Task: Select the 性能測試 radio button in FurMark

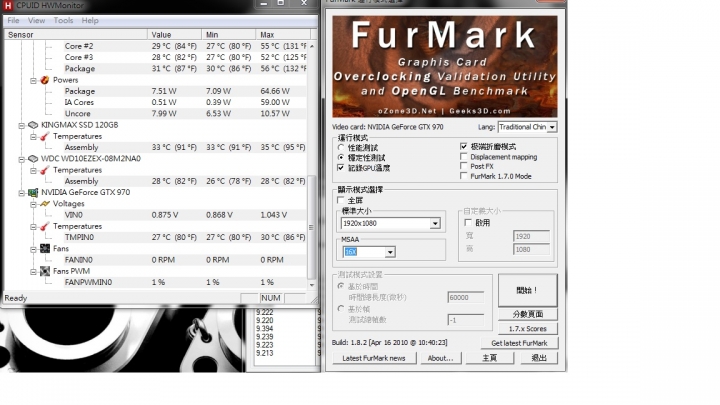Action: (341, 147)
